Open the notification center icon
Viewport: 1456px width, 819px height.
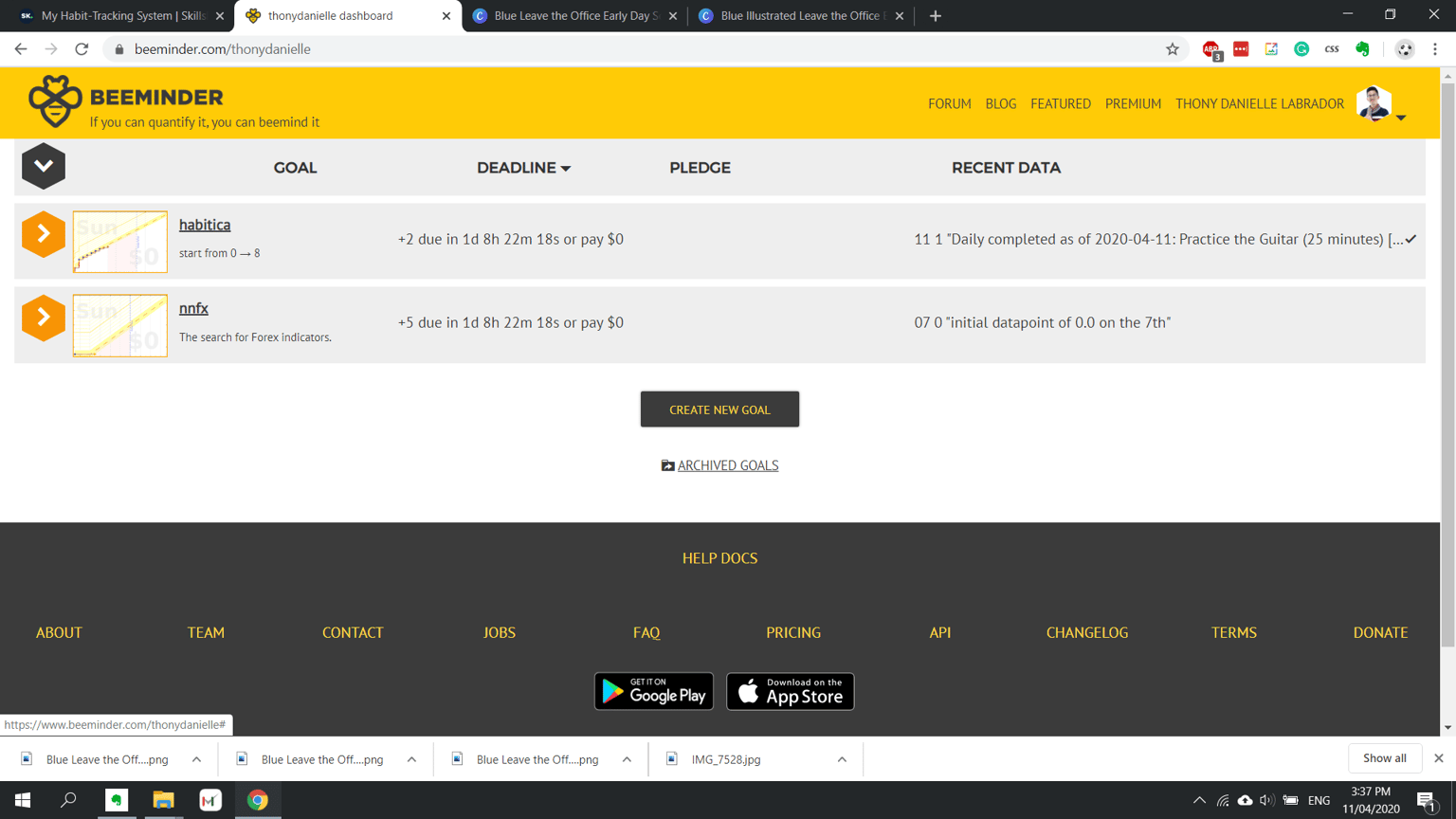tap(1428, 801)
